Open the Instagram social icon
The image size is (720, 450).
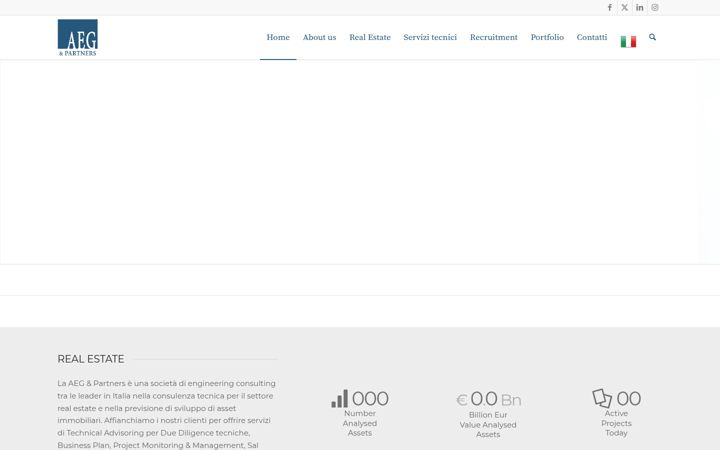pos(655,7)
